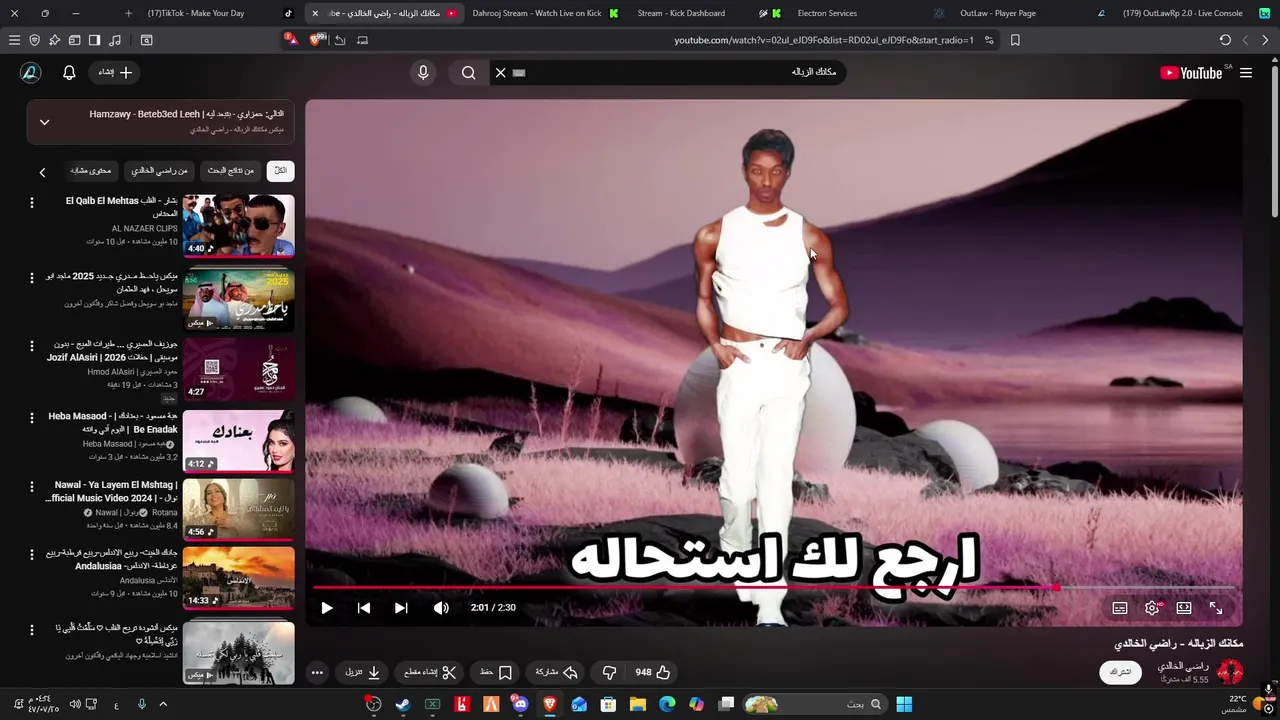Open the YouTube account avatar menu
Image resolution: width=1280 pixels, height=720 pixels.
[x=30, y=72]
